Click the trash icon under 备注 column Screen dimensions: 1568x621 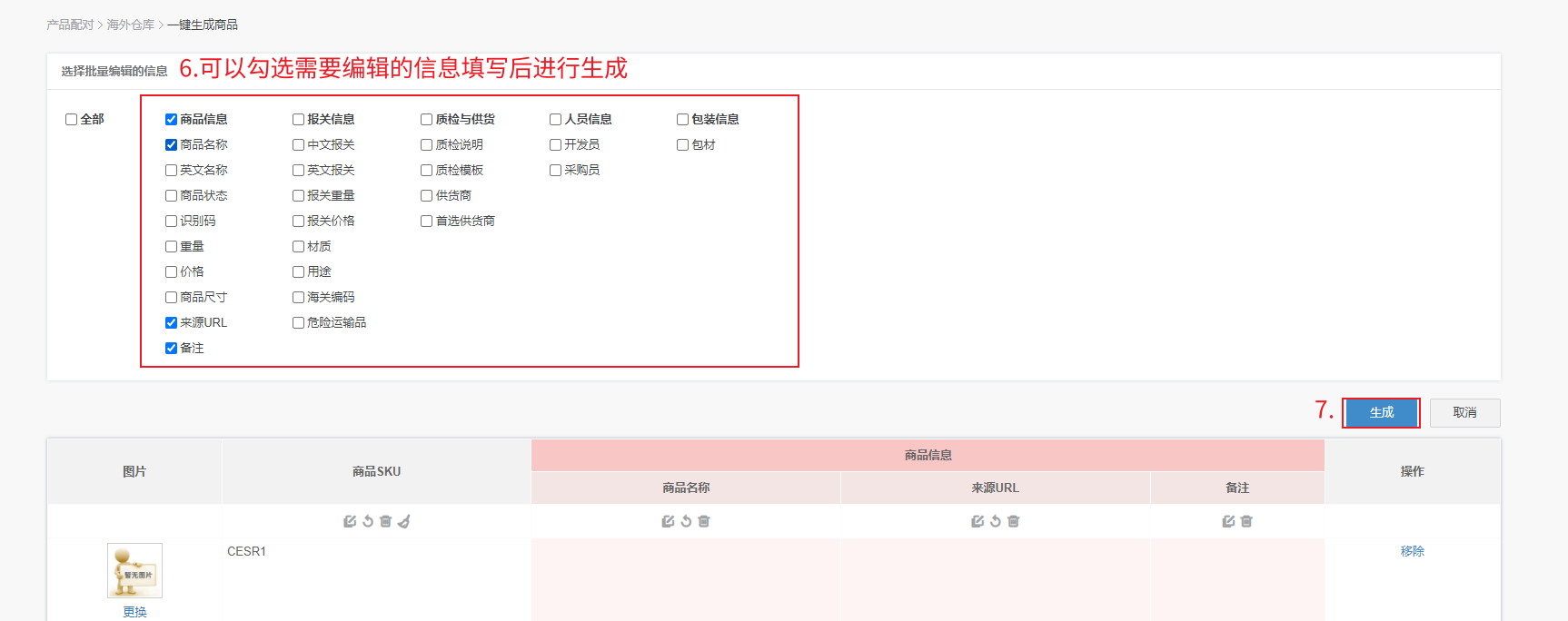click(1246, 521)
